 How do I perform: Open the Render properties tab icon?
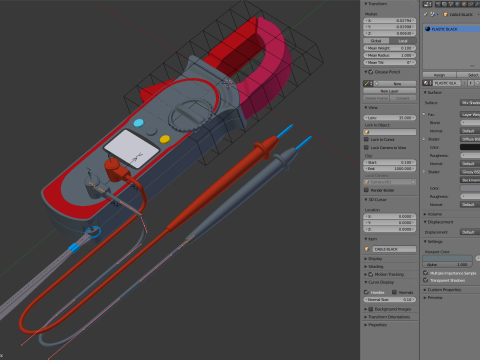tap(438, 4)
